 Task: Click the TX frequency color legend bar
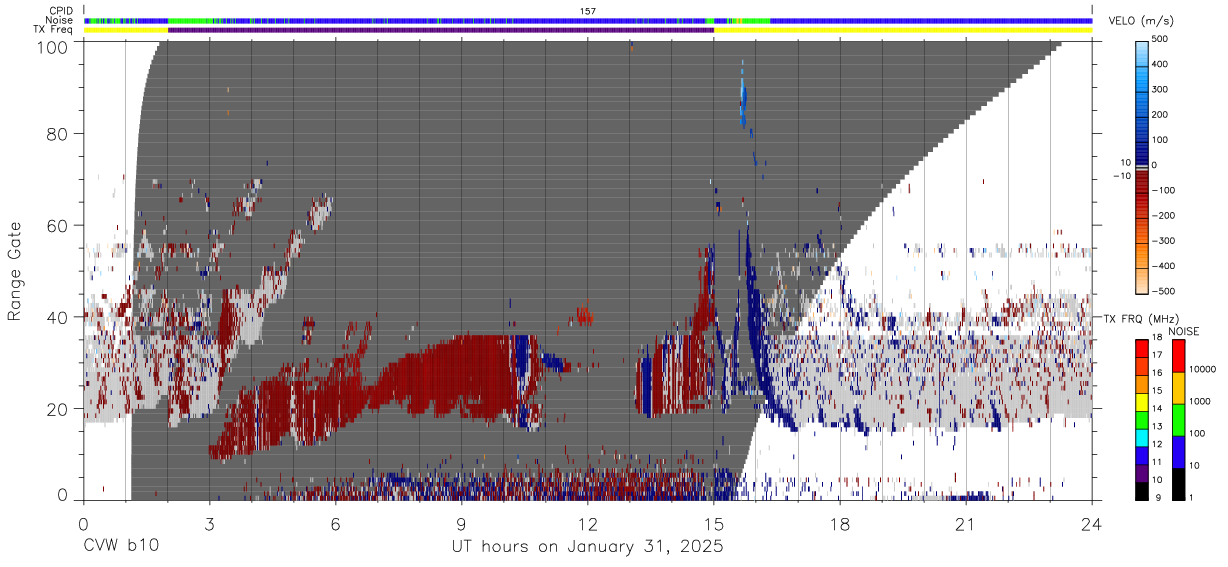pyautogui.click(x=1142, y=419)
